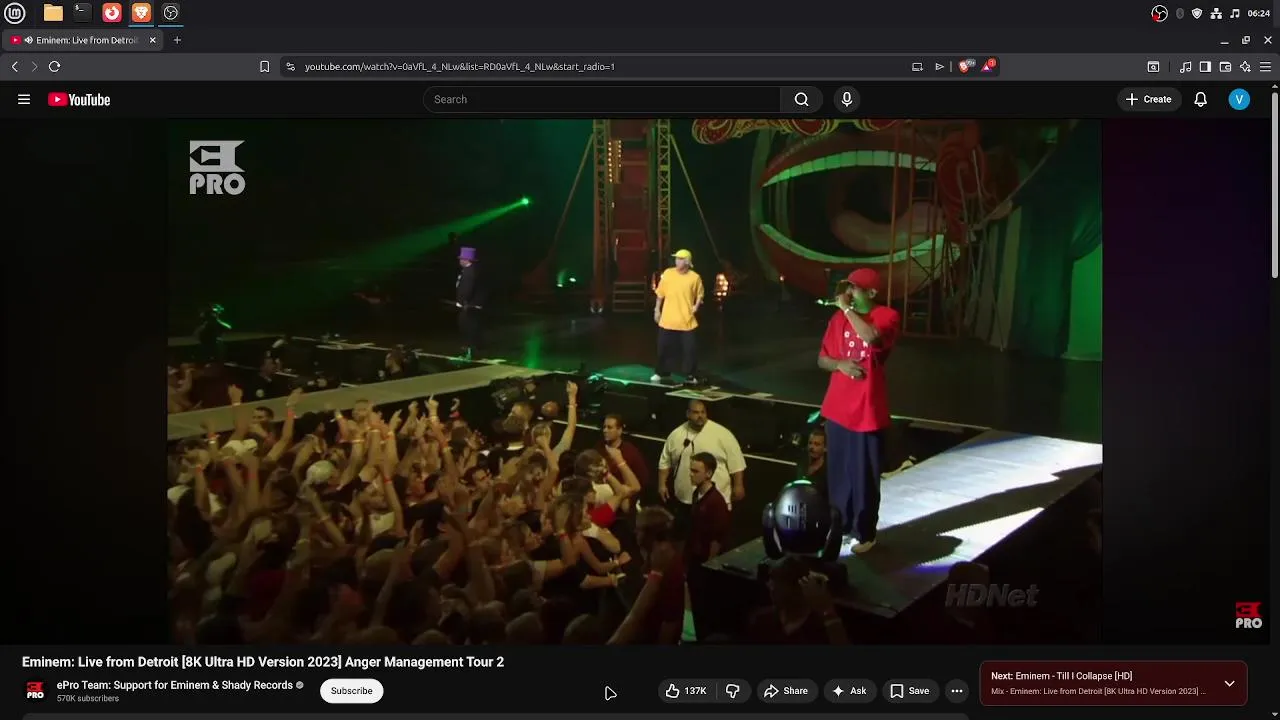
Task: Go forward in browser history
Action: 34,66
